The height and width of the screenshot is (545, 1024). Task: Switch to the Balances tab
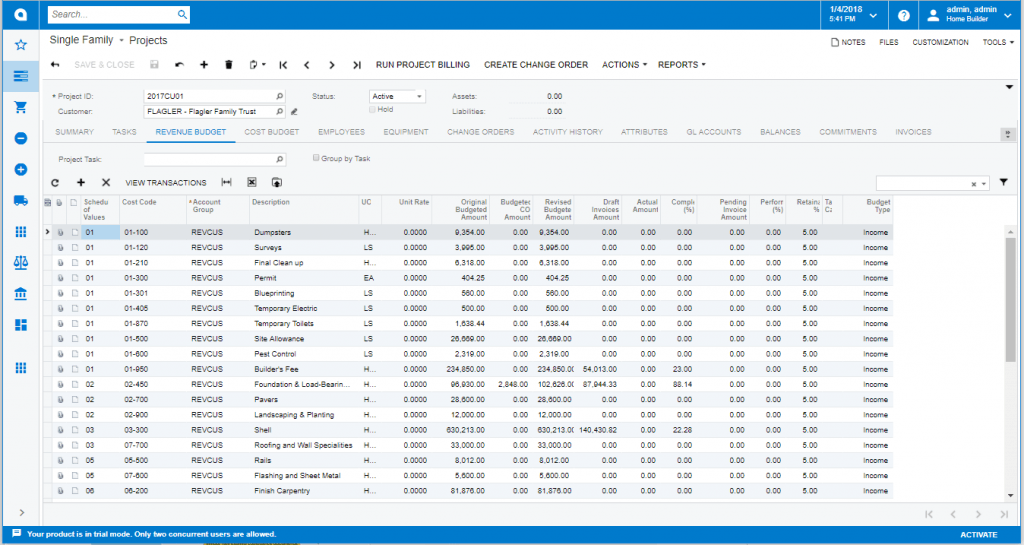[780, 132]
